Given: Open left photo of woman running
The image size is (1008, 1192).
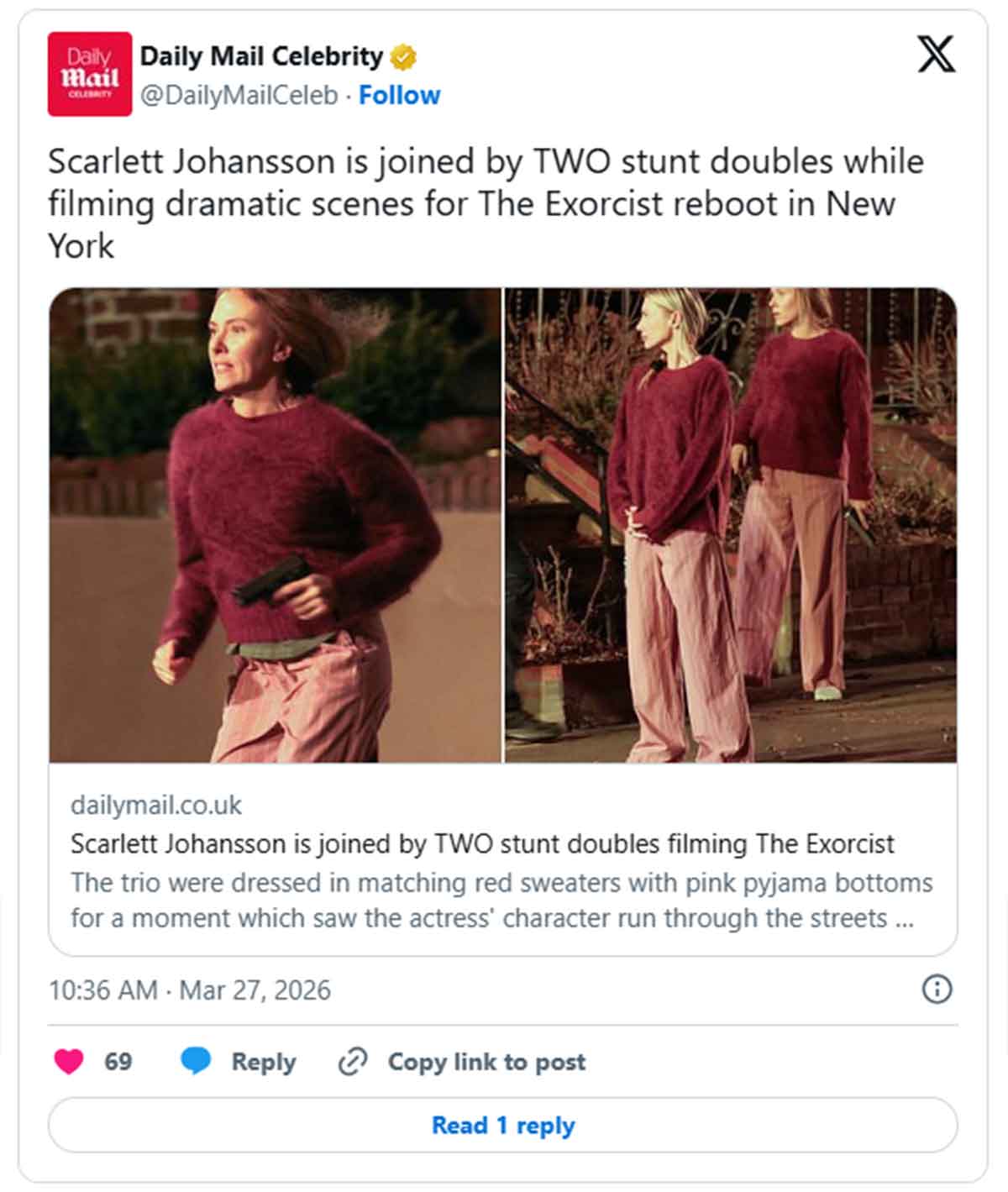Looking at the screenshot, I should 276,525.
